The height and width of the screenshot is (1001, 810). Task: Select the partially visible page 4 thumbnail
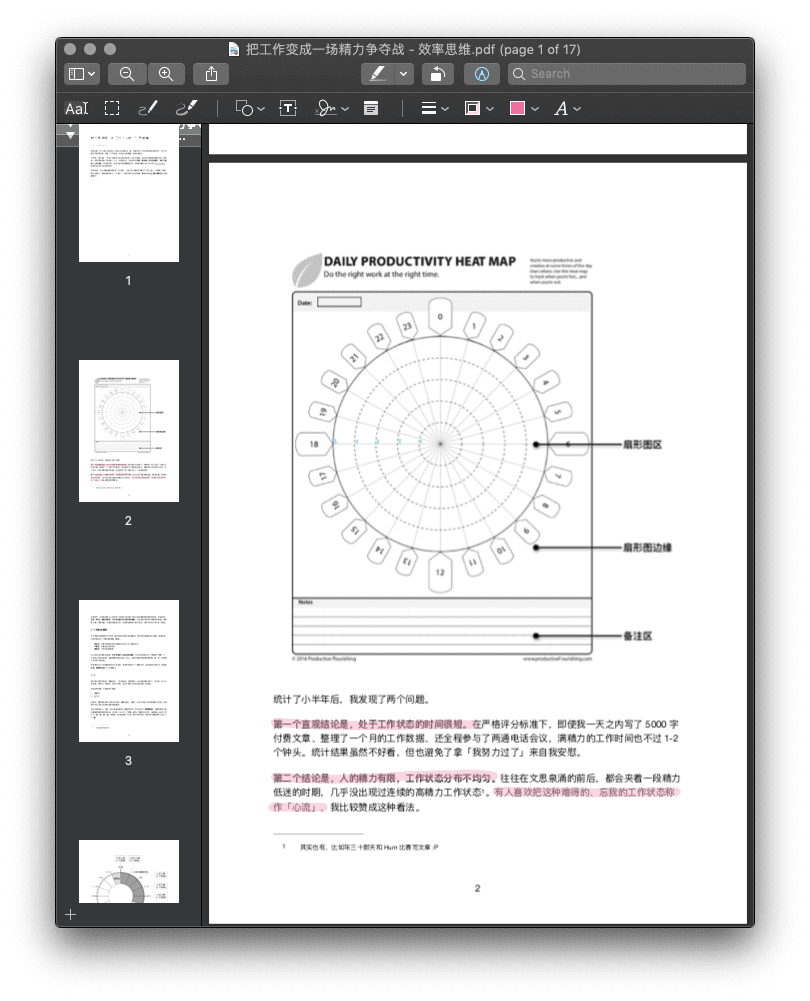coord(129,871)
